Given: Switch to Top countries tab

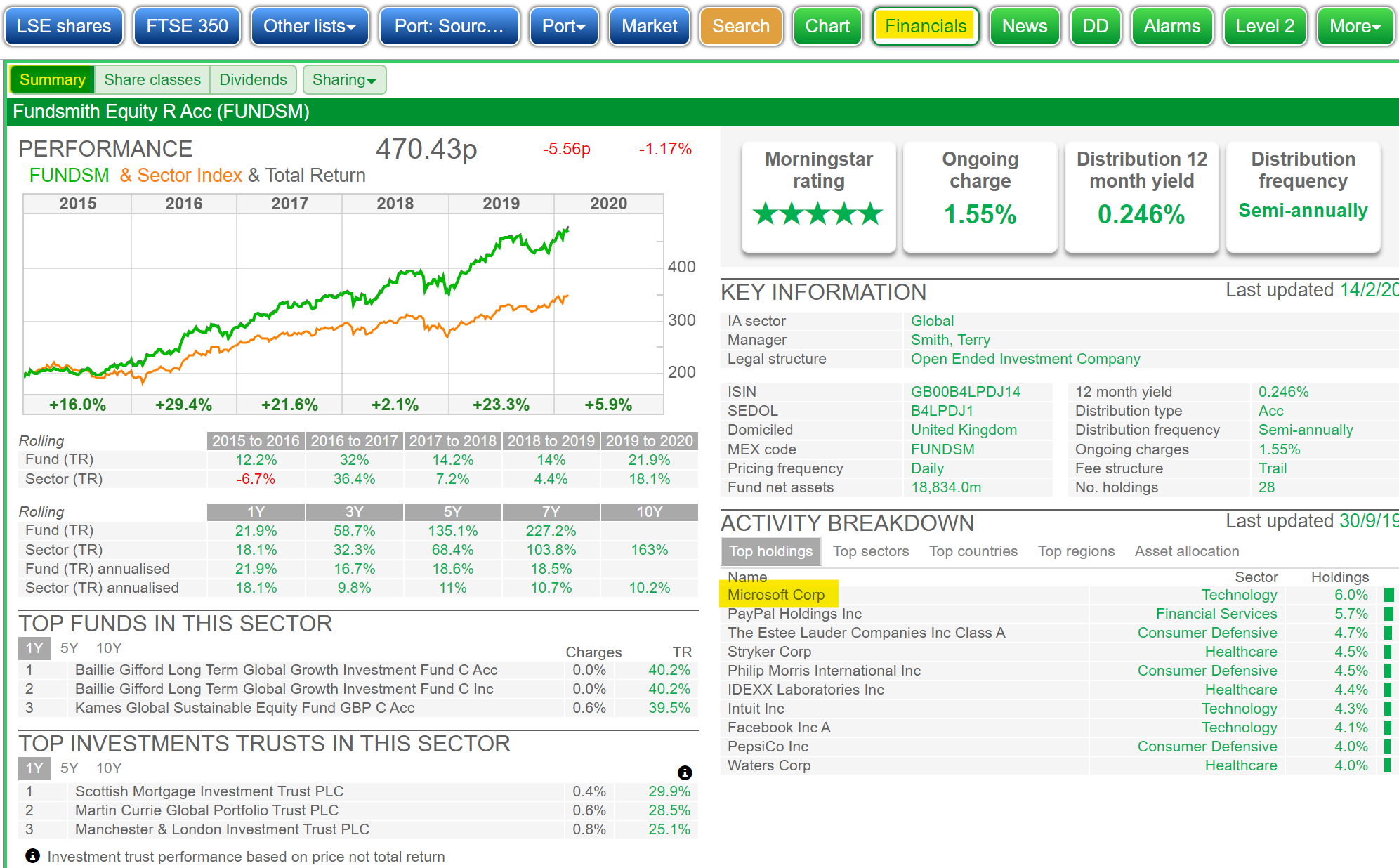Looking at the screenshot, I should (x=973, y=551).
